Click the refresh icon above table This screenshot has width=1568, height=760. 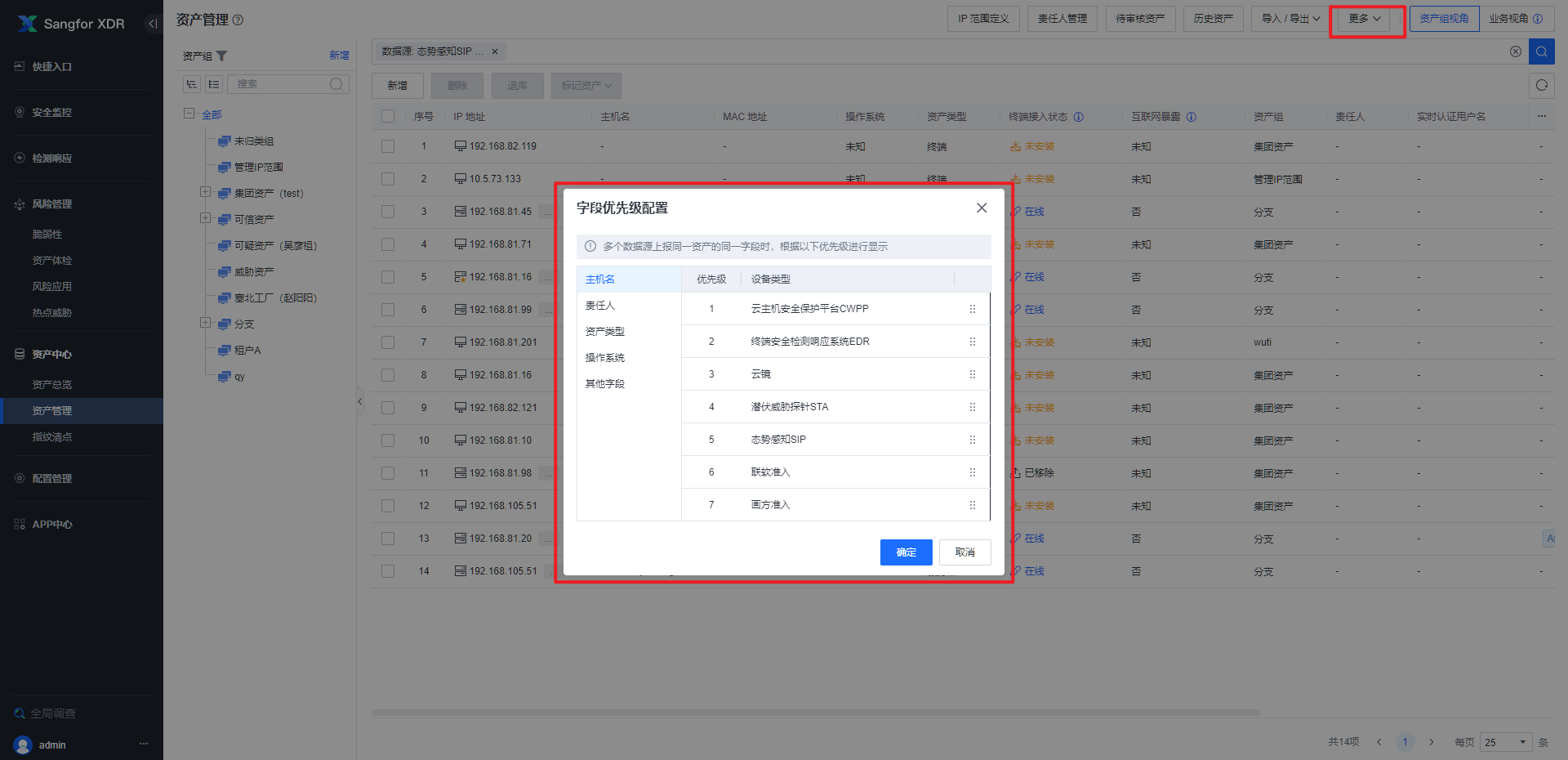pyautogui.click(x=1541, y=85)
